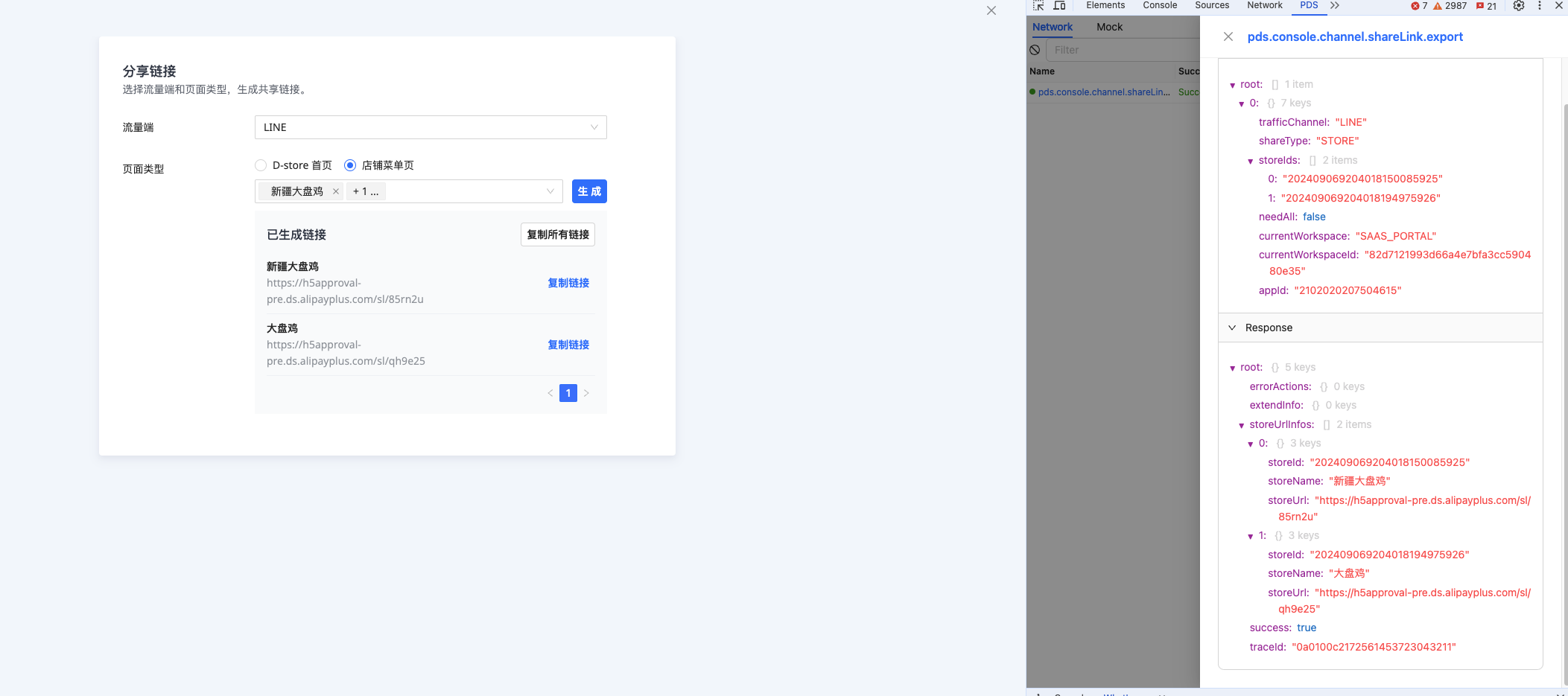
Task: Copy link for 大盘鸡 store
Action: pos(568,345)
